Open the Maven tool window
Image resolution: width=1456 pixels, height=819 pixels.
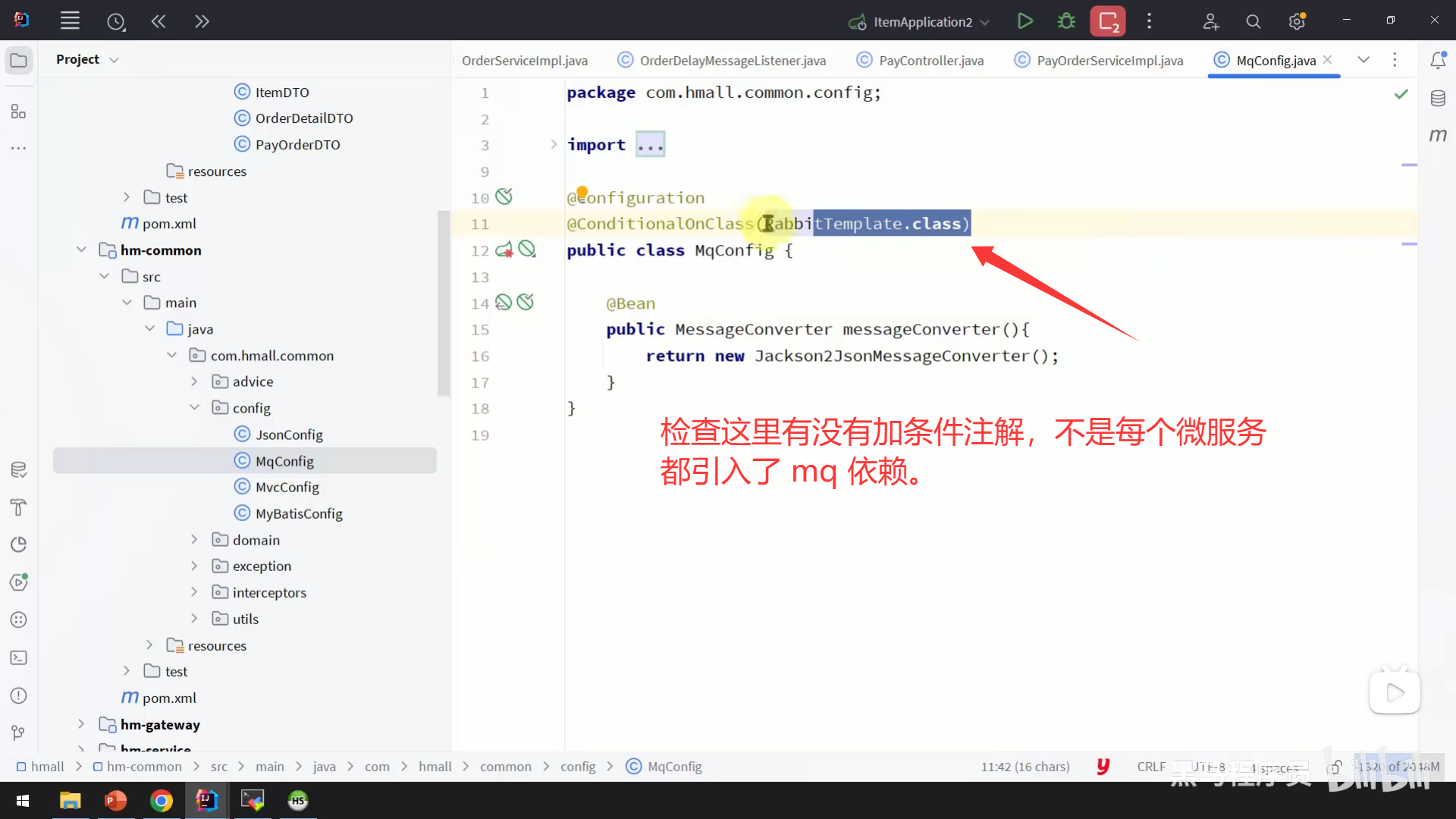point(1438,135)
